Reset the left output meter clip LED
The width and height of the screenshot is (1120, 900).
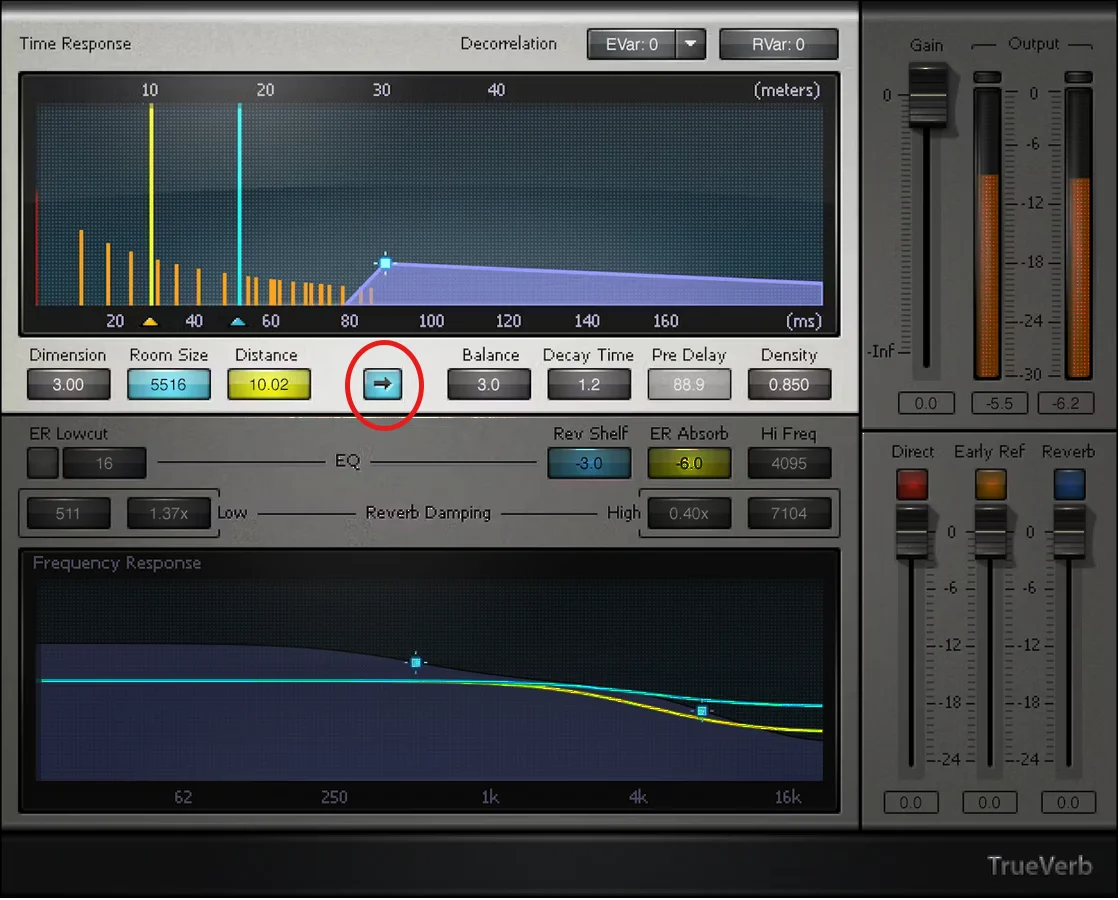click(x=987, y=76)
